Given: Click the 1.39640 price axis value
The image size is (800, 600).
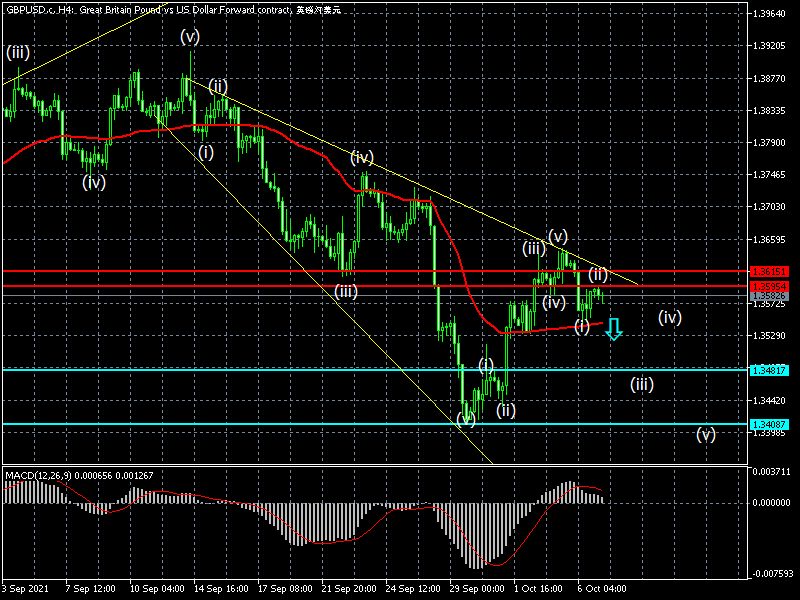Looking at the screenshot, I should click(x=774, y=14).
